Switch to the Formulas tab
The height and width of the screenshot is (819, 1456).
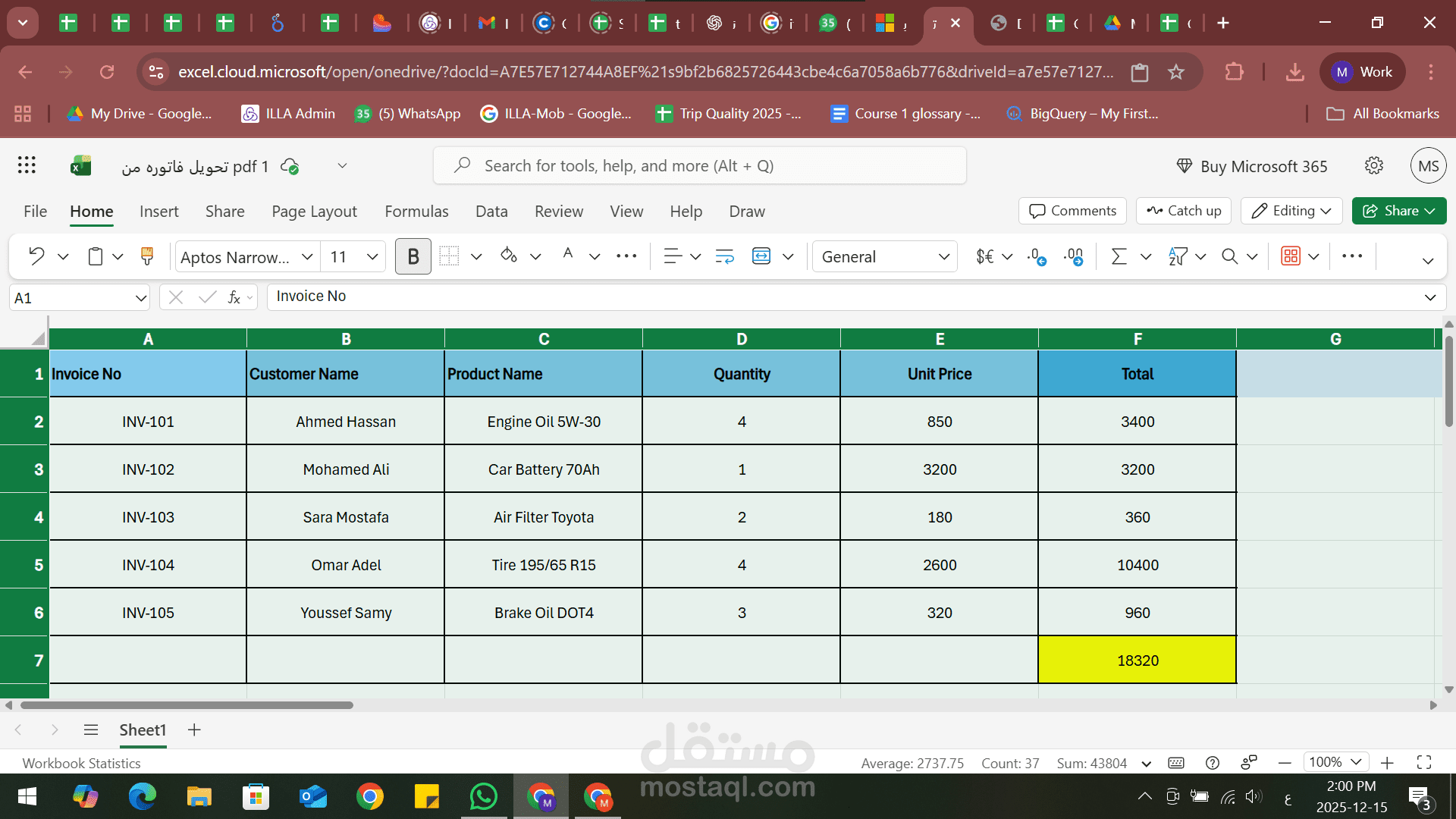416,212
